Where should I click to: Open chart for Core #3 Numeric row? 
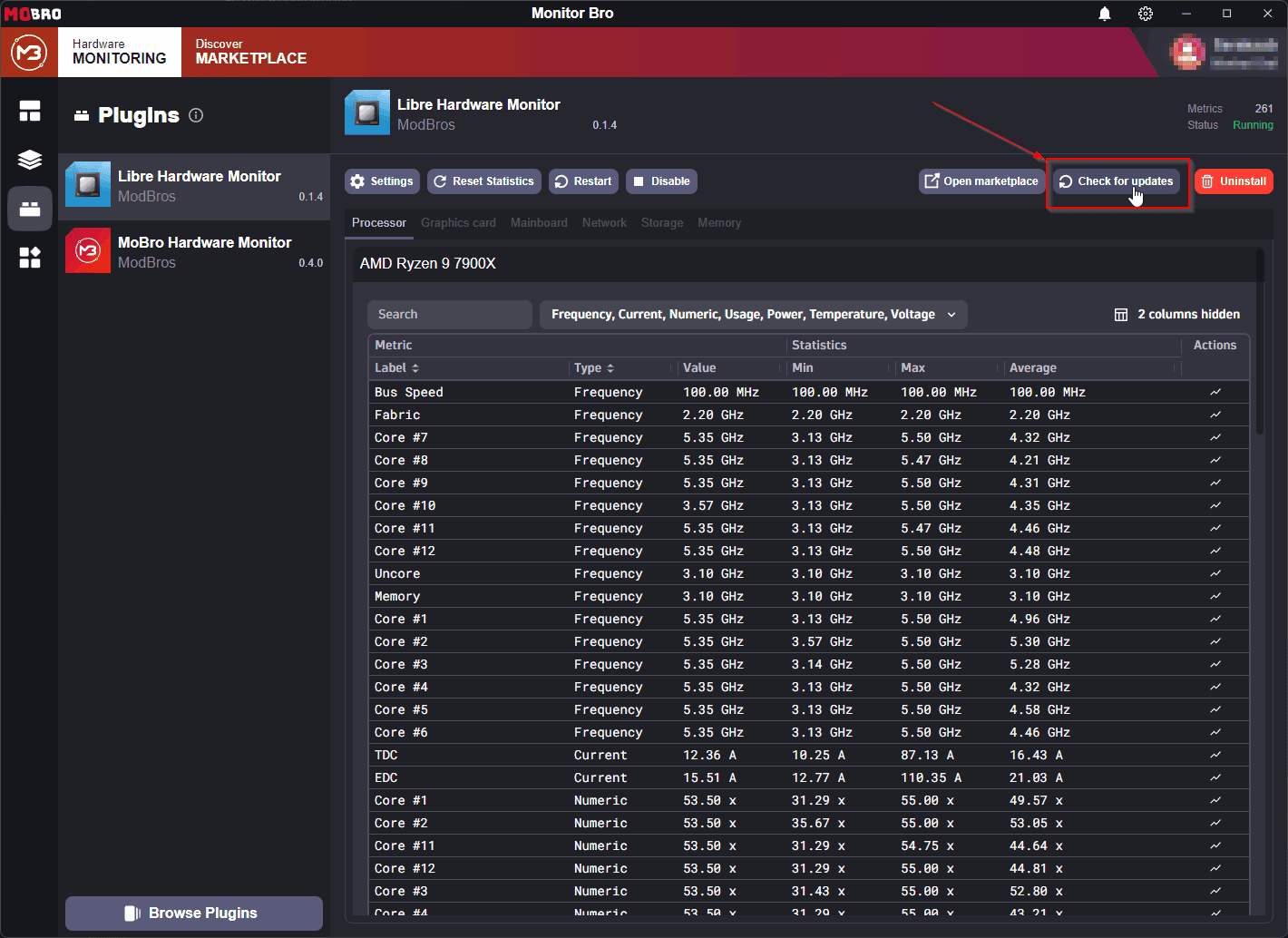click(x=1215, y=891)
